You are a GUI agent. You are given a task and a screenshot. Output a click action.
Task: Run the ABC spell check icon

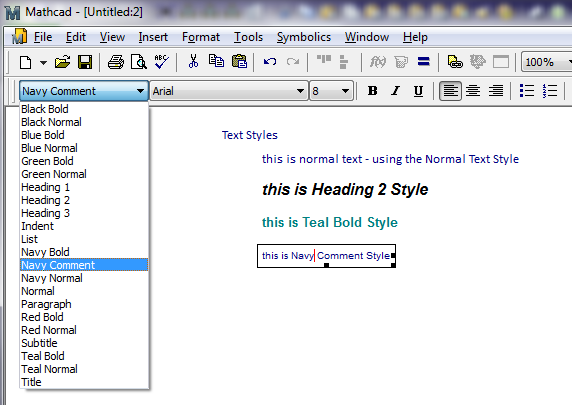tap(161, 62)
